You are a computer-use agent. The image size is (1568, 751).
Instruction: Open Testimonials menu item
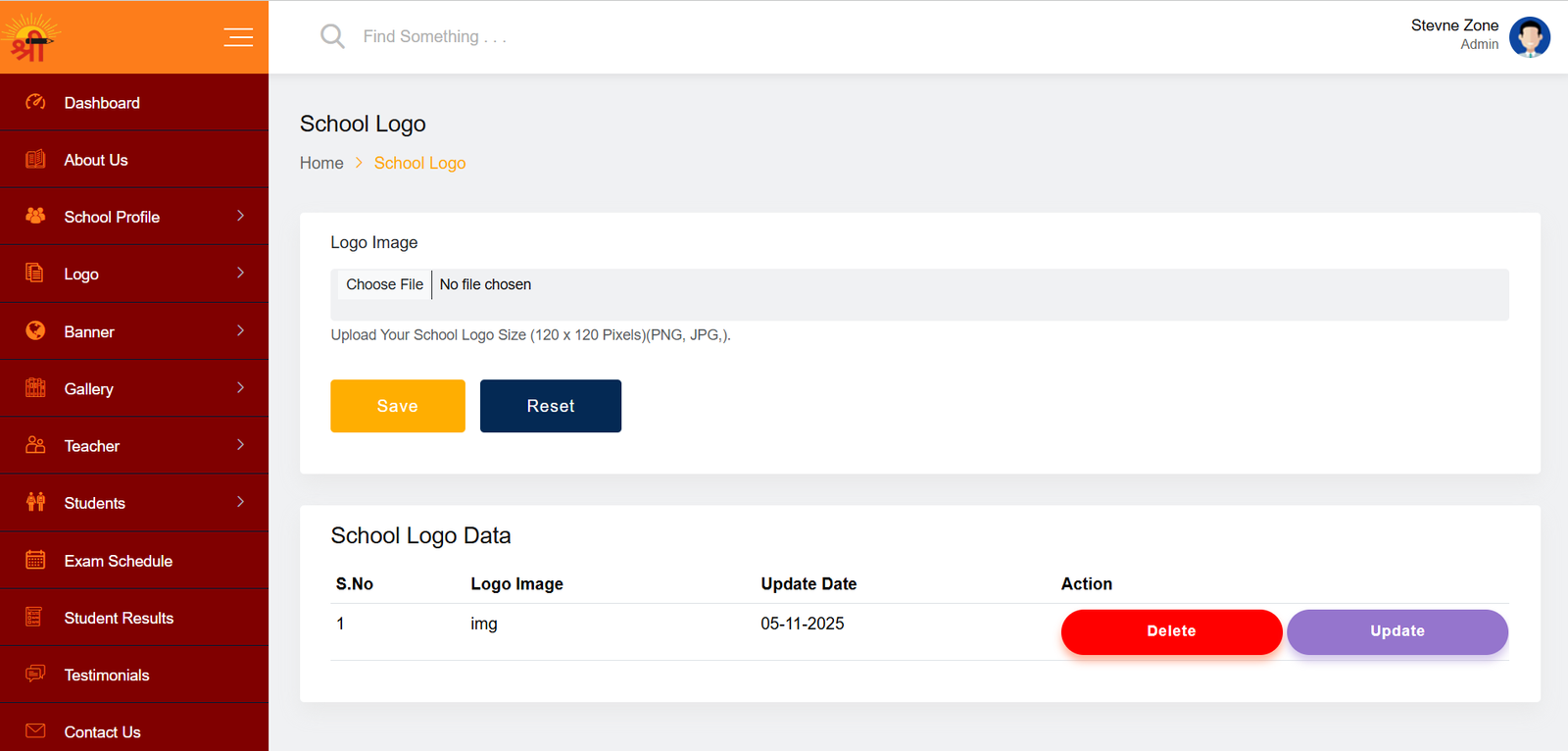(x=134, y=675)
